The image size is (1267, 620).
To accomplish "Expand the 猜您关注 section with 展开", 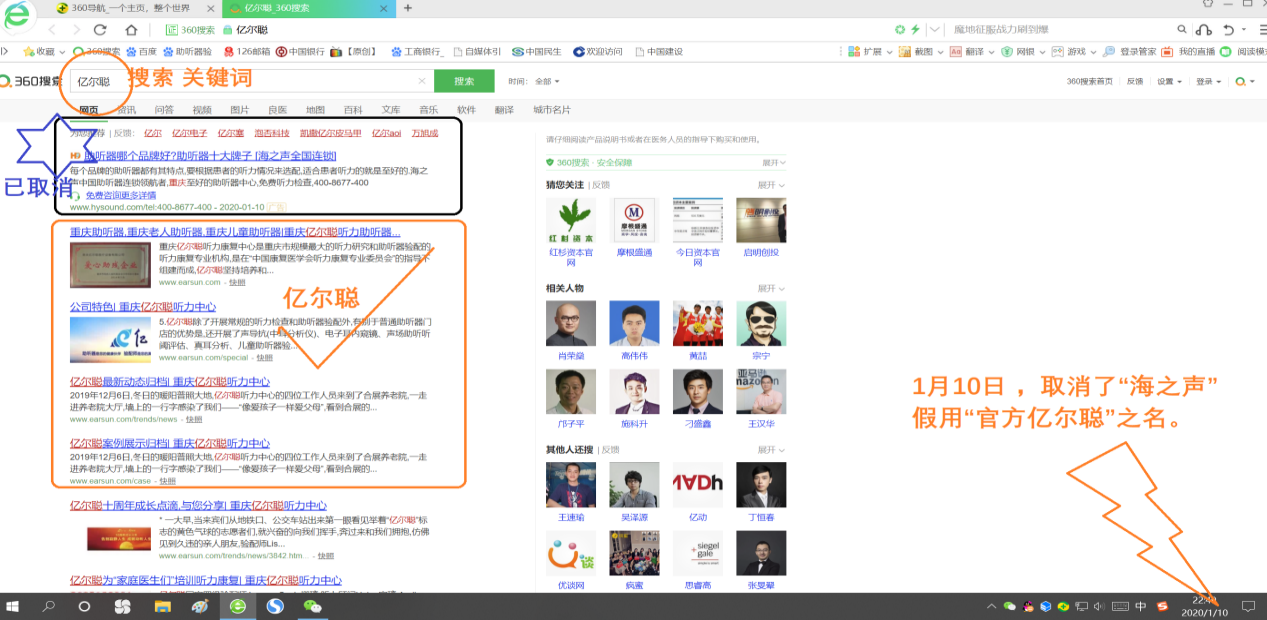I will (x=770, y=185).
